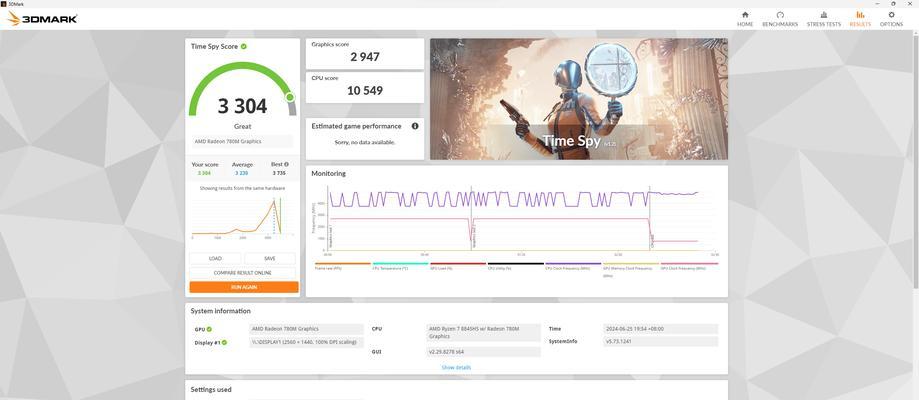Toggle the Frame rate (FPS) graph legend

point(343,266)
